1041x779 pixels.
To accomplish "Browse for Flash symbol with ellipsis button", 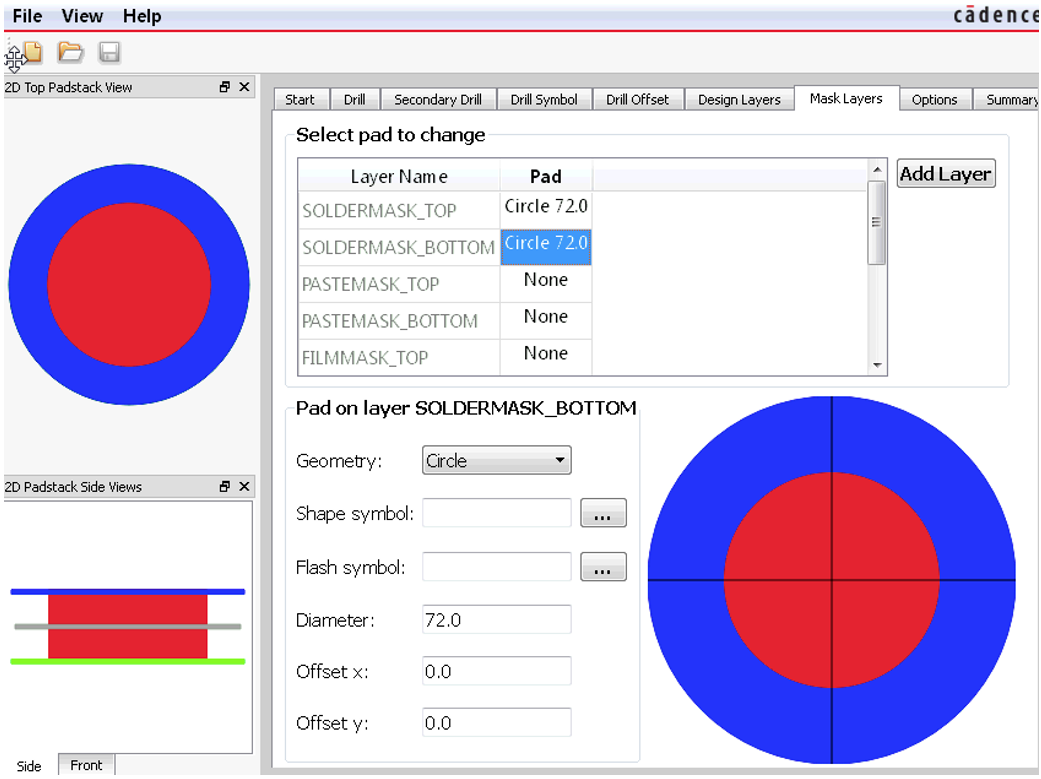I will (603, 568).
